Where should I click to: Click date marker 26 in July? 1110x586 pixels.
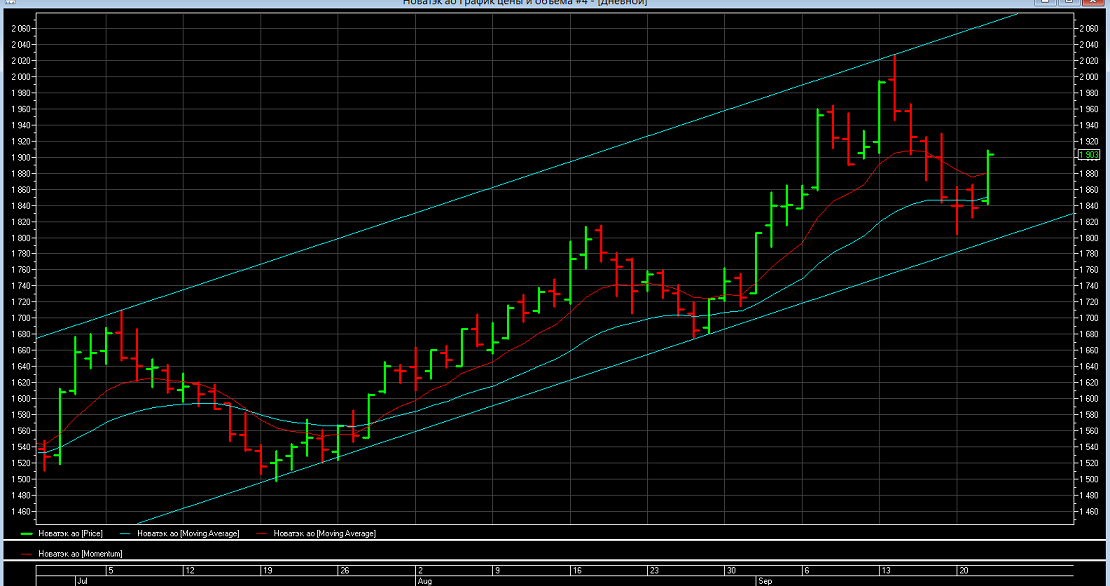tap(344, 570)
